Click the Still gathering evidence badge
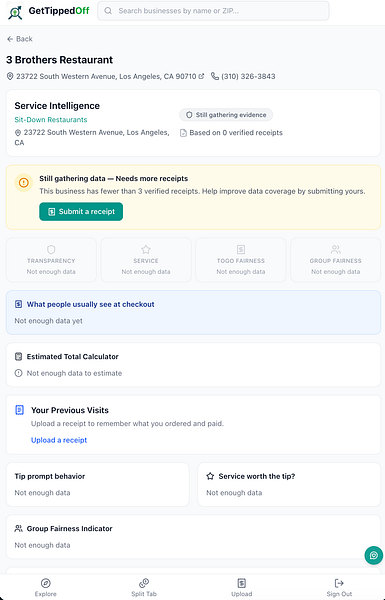The image size is (385, 600). point(226,115)
